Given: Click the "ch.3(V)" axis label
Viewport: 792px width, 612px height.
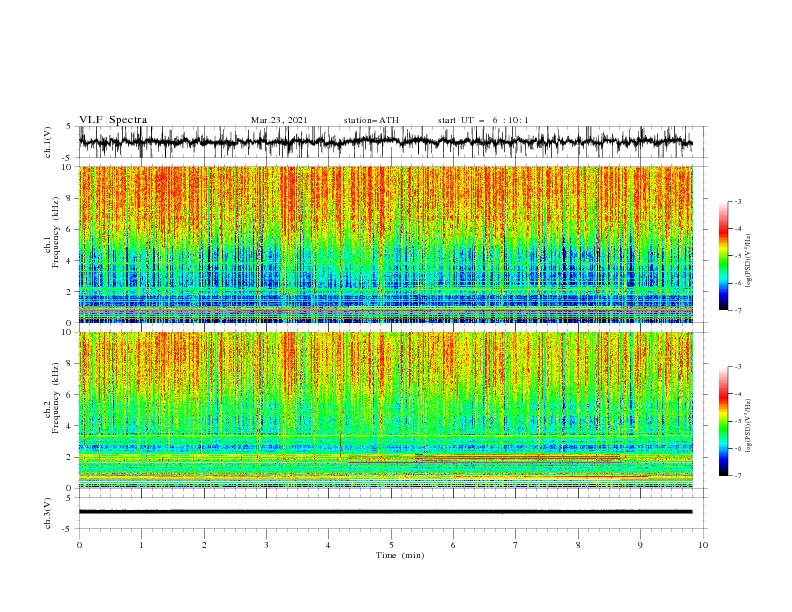Looking at the screenshot, I should 48,513.
